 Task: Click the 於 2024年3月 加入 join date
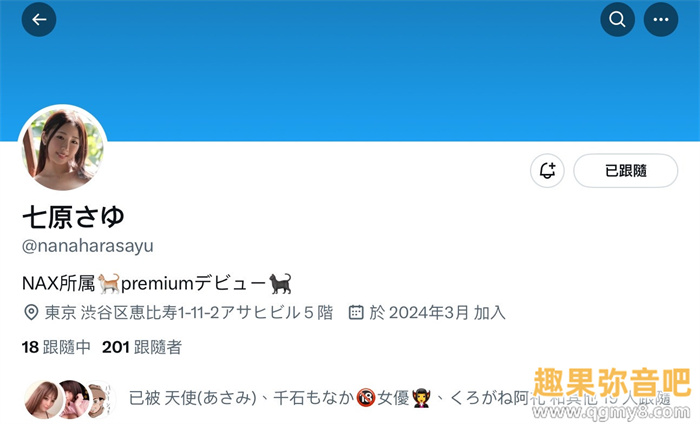(438, 312)
